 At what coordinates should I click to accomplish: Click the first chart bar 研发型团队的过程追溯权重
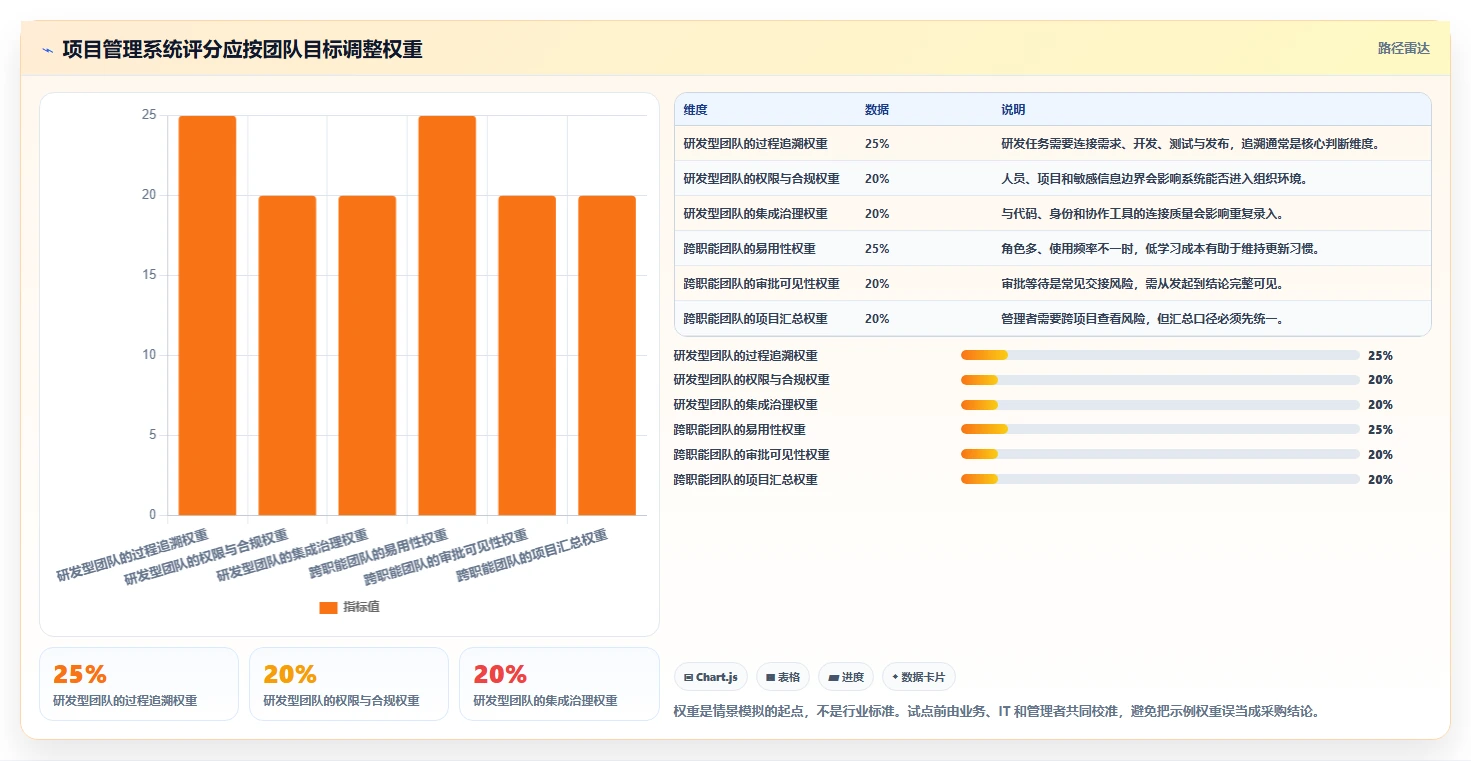208,315
